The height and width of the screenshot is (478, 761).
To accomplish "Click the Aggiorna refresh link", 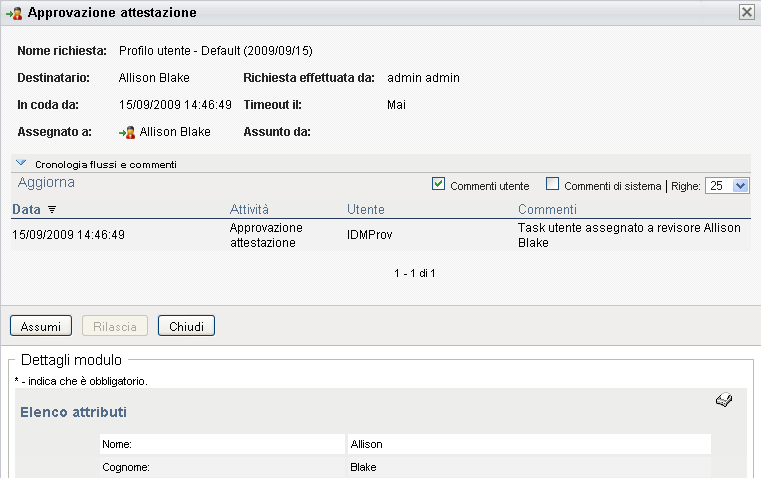I will click(46, 183).
